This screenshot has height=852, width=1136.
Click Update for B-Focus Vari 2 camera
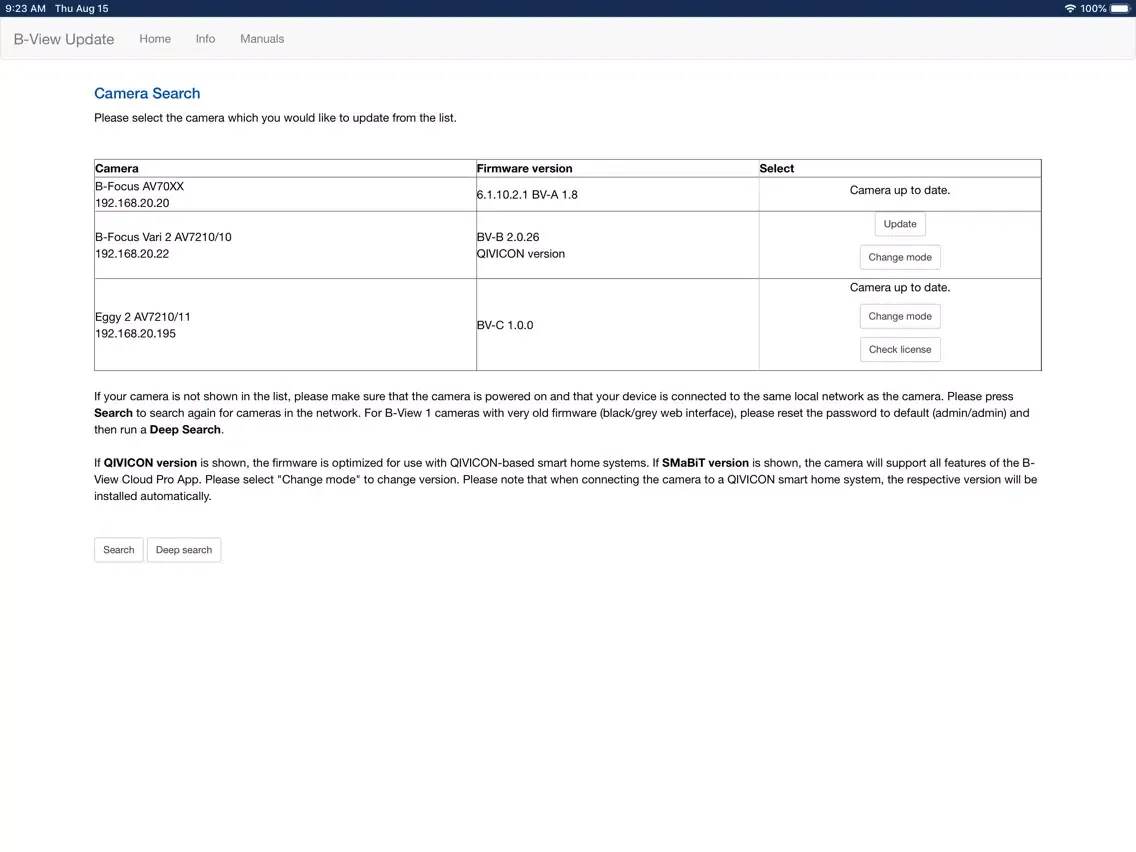(900, 224)
